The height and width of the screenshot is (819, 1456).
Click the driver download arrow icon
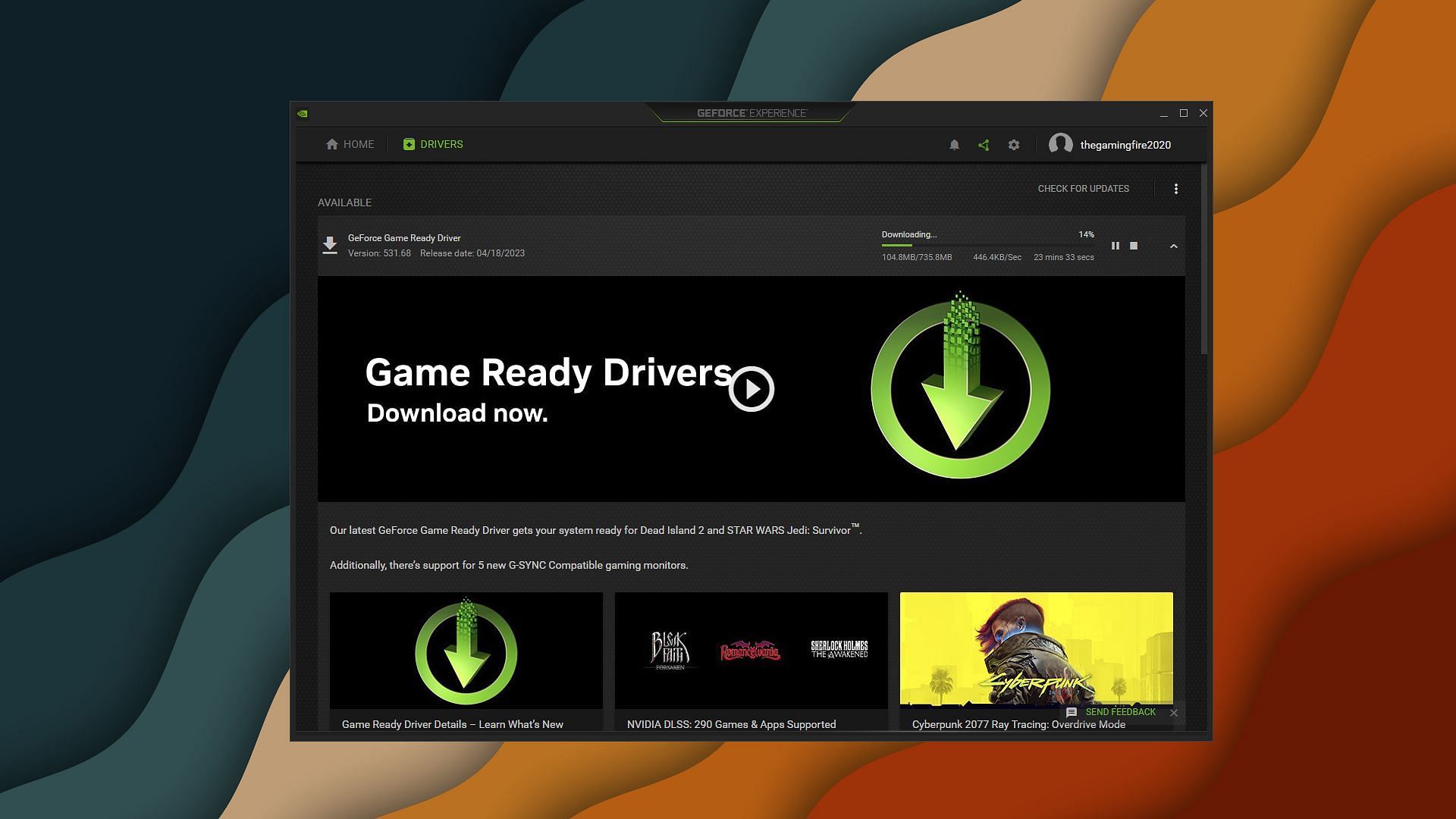point(330,245)
